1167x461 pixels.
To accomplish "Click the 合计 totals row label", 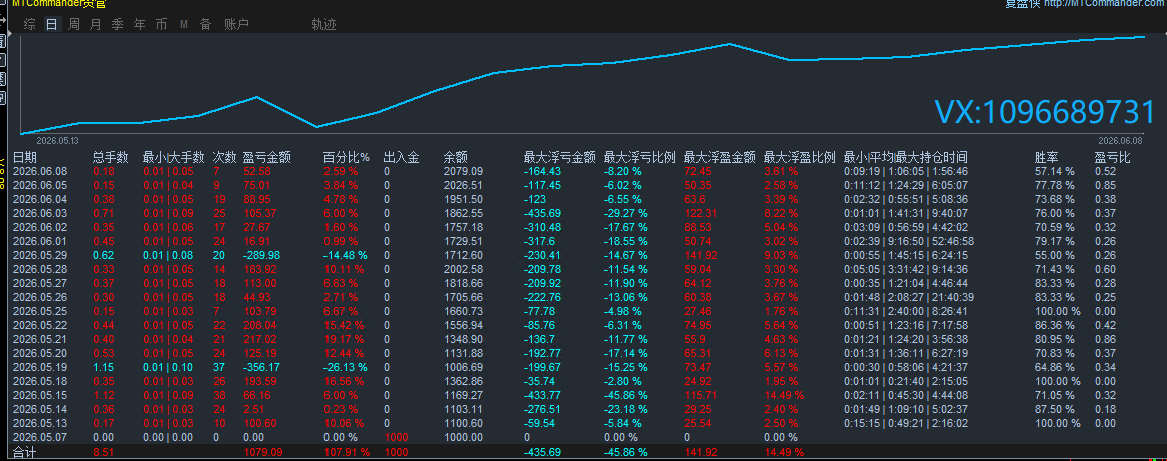I will pyautogui.click(x=25, y=452).
